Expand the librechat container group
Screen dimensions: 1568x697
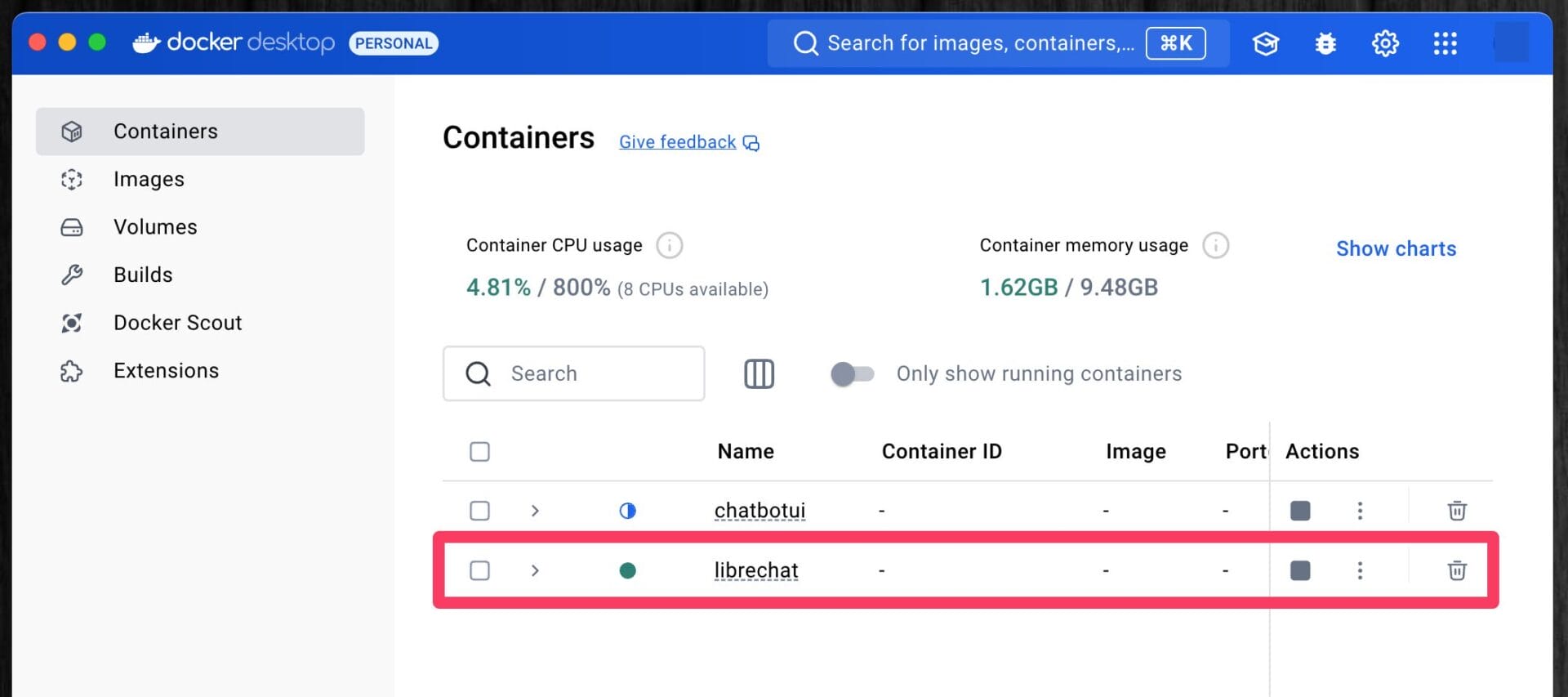pos(535,570)
